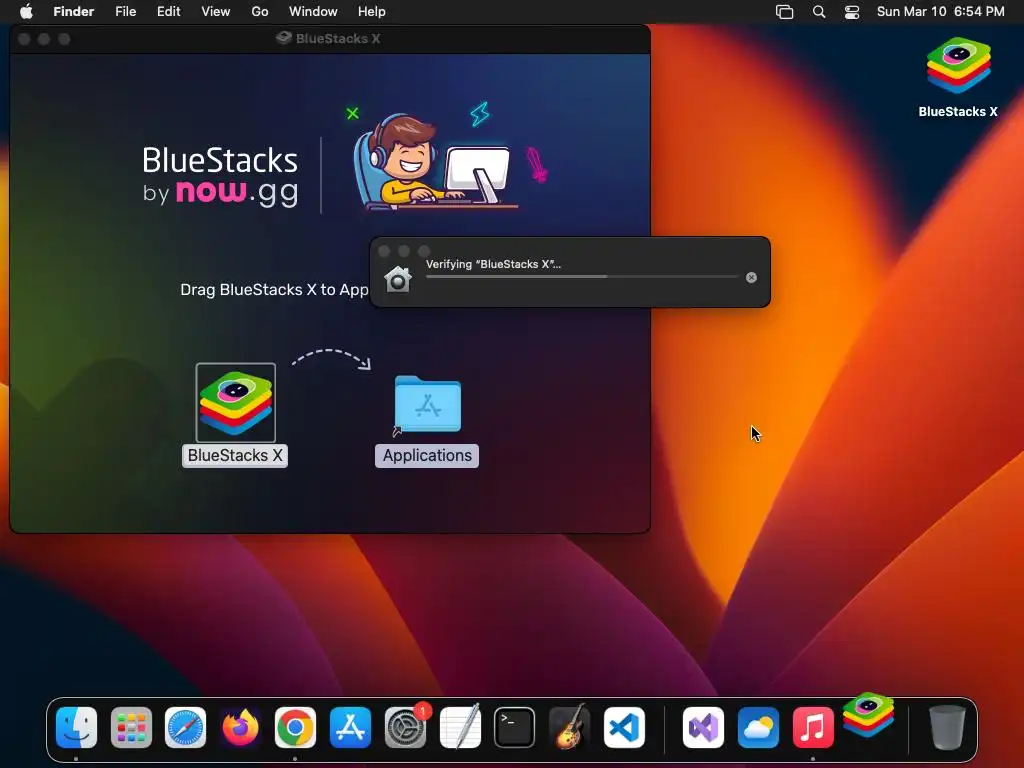Click the "Drag BlueStacks X to App" instruction text
Screen dimensions: 1024x768
tap(274, 289)
